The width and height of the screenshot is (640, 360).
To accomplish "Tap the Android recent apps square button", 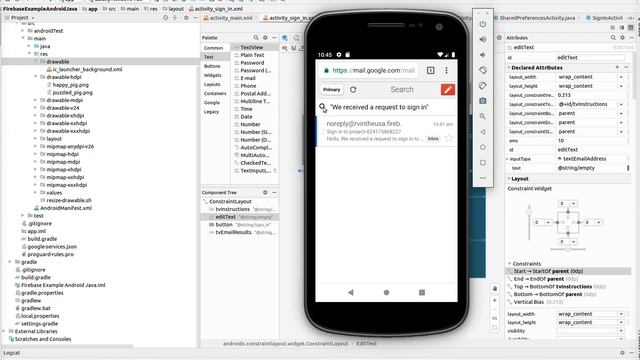I will coord(422,292).
